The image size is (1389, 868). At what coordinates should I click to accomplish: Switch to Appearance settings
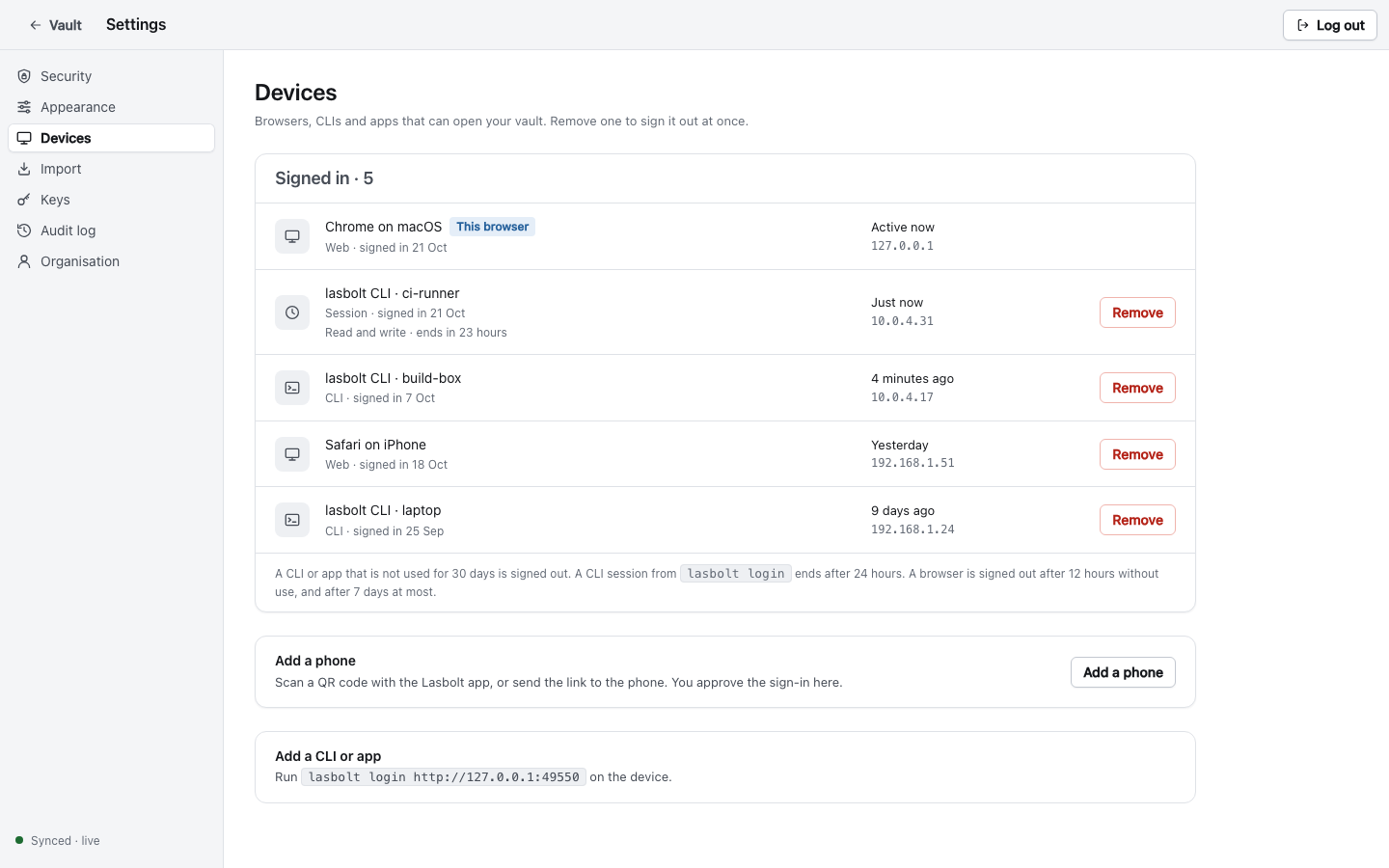(111, 107)
